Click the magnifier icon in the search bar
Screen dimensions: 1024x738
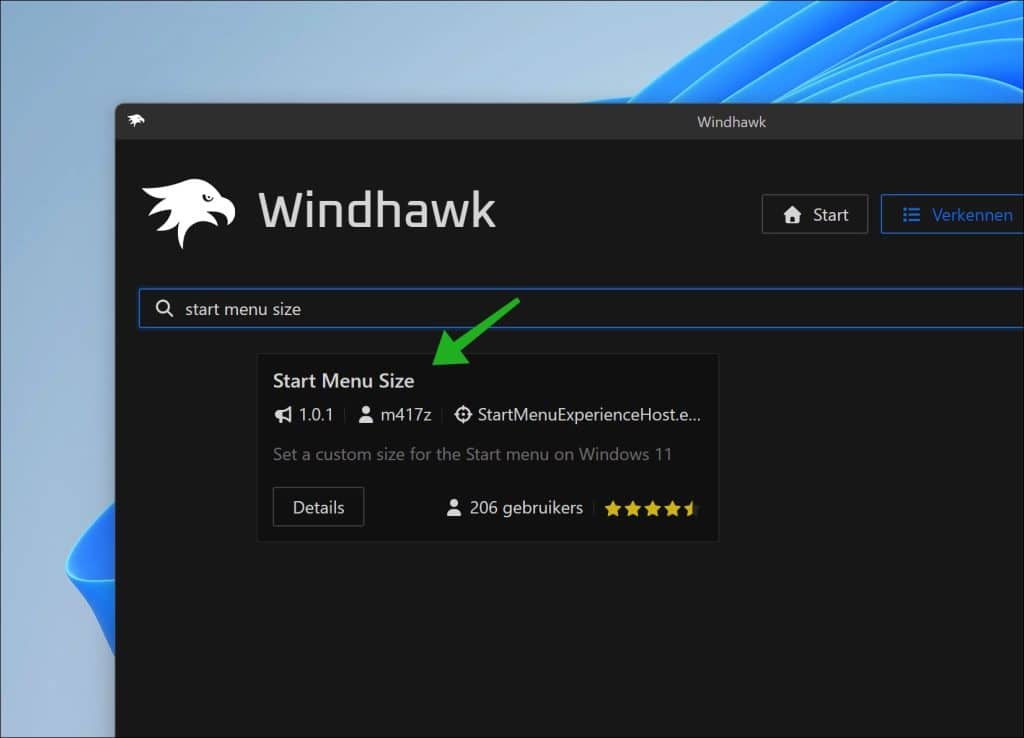(164, 308)
